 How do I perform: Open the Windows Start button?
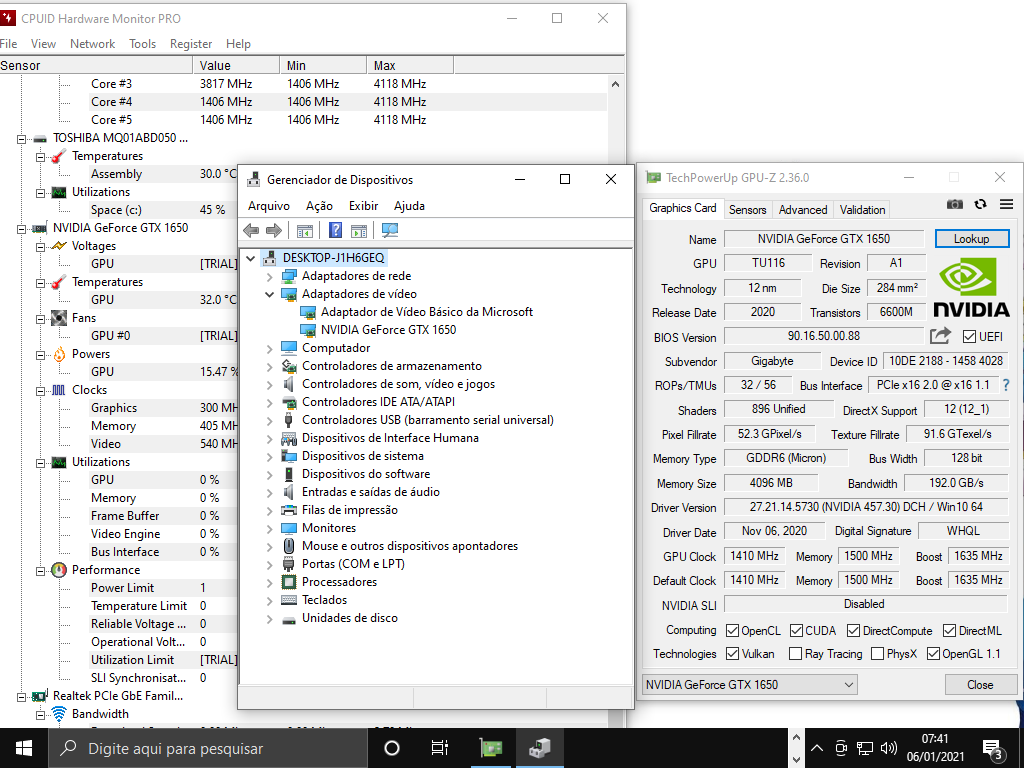click(x=24, y=748)
